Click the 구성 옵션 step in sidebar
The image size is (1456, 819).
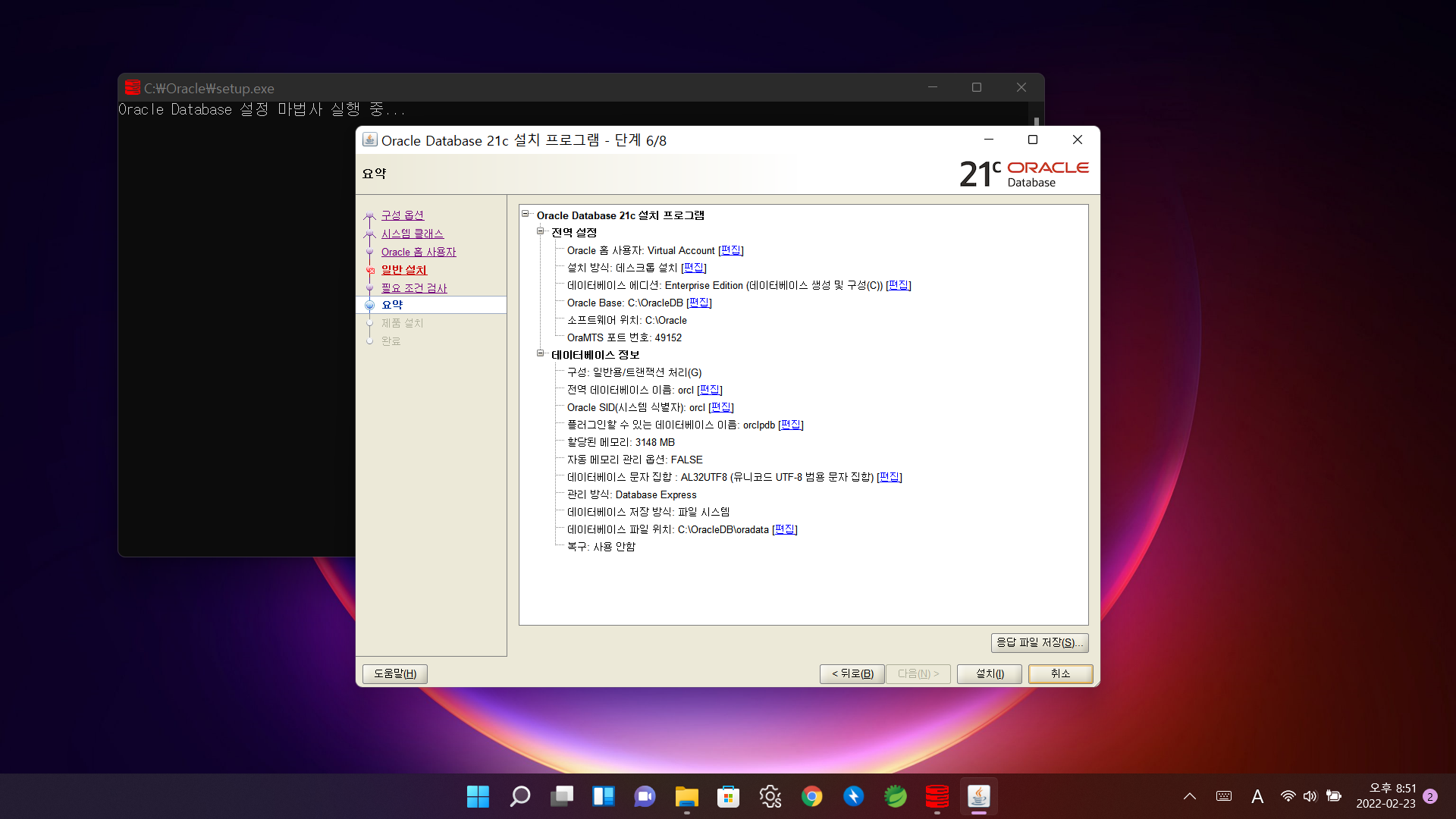click(x=402, y=215)
